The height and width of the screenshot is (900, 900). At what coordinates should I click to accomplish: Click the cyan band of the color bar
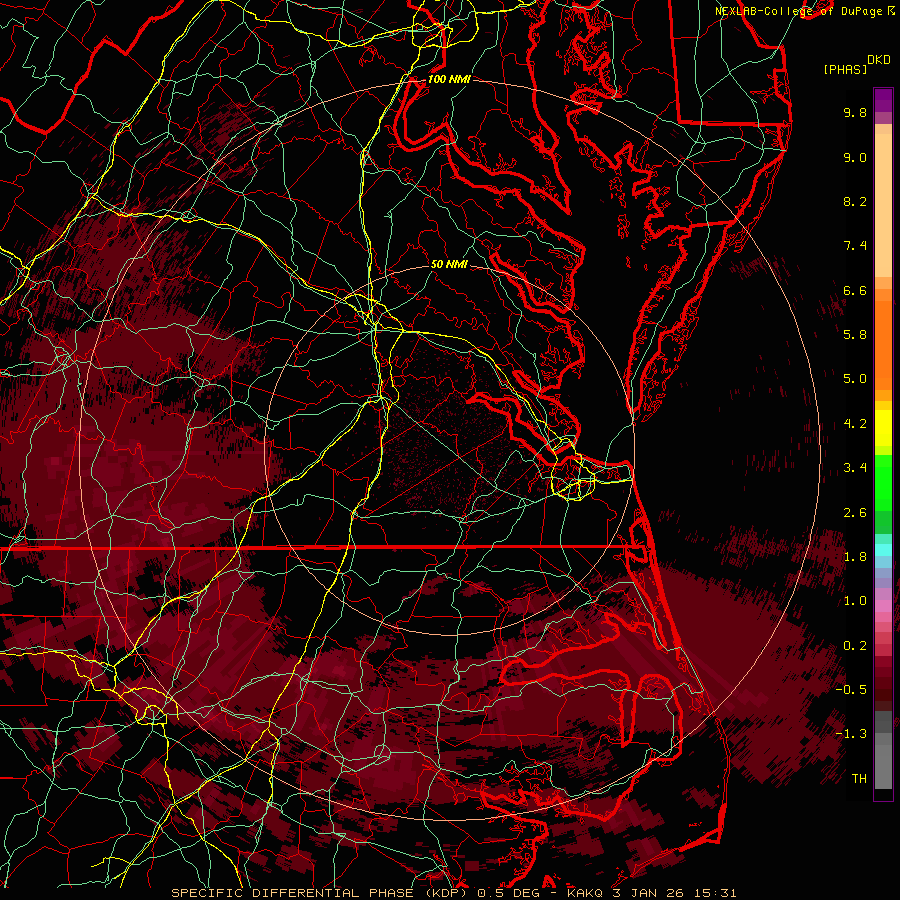[x=883, y=550]
